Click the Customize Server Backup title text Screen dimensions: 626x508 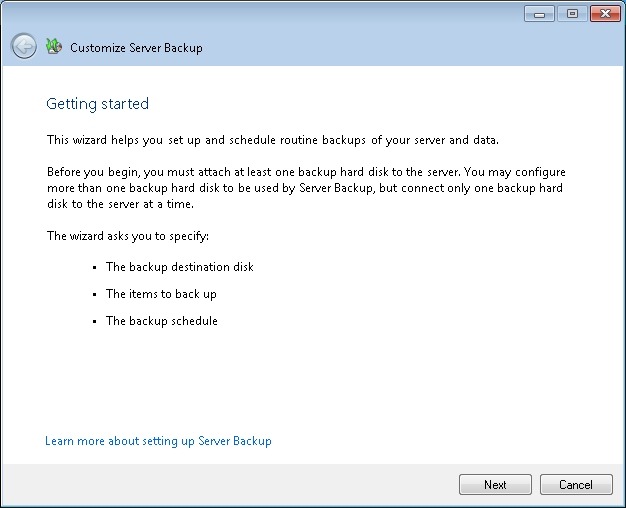136,47
